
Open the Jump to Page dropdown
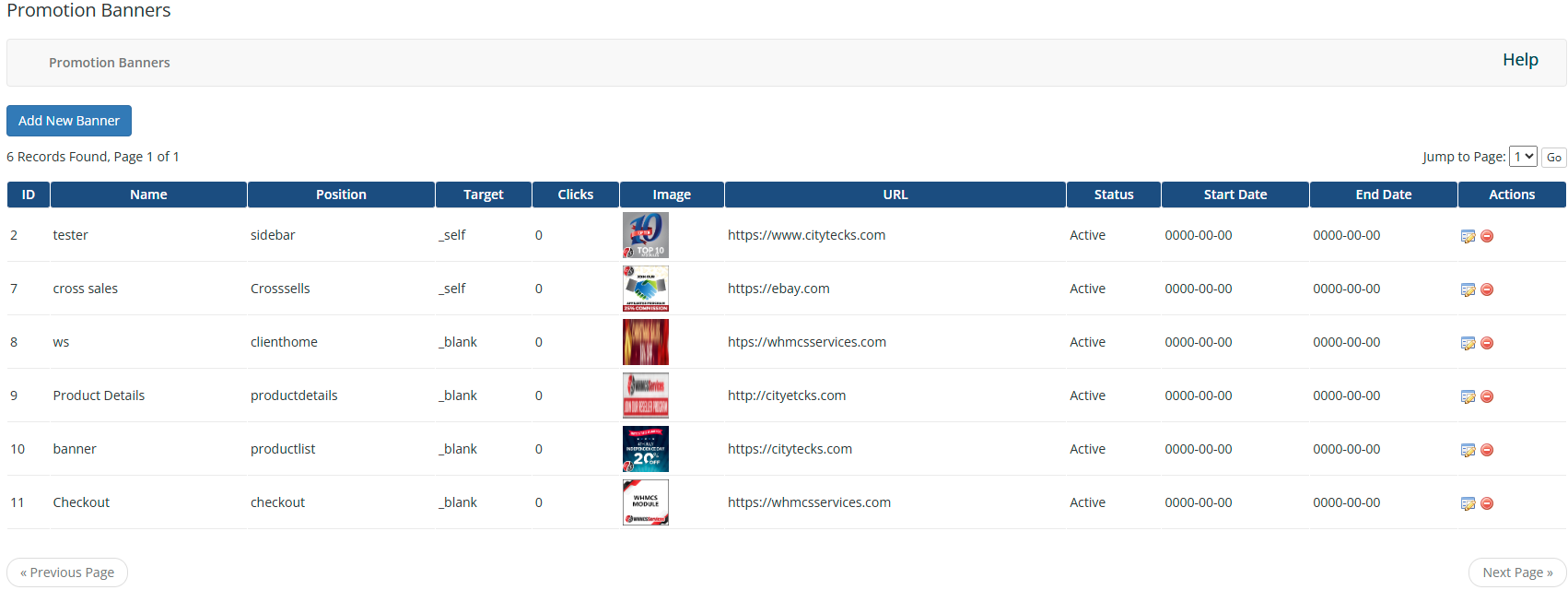point(1523,157)
